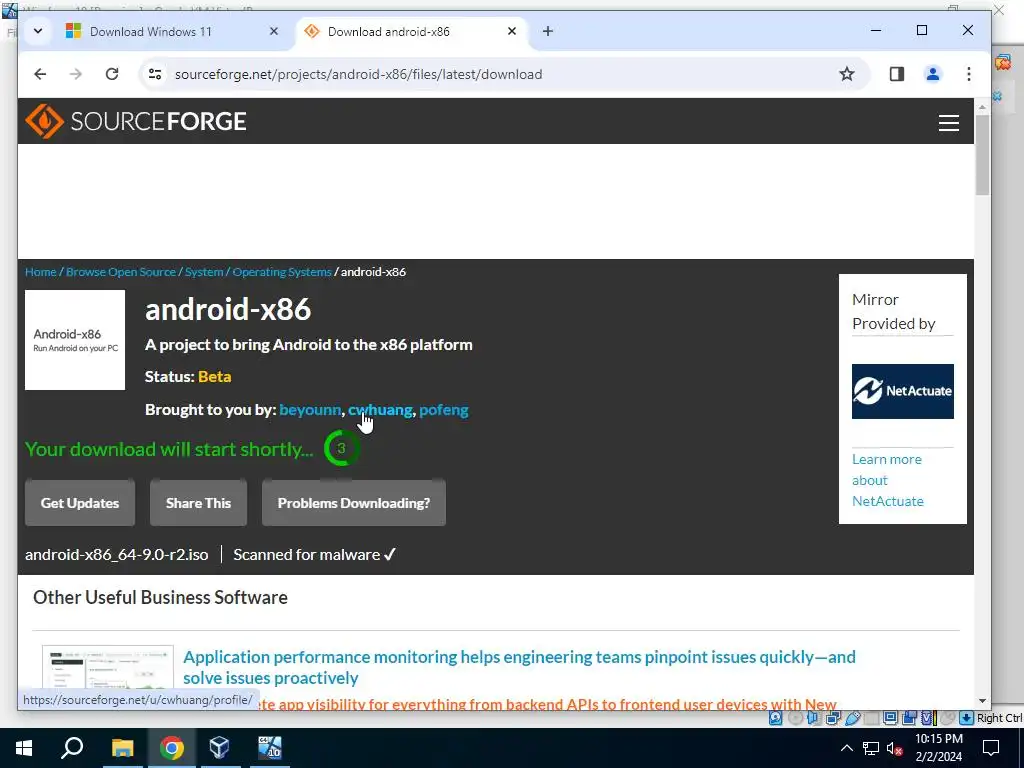The width and height of the screenshot is (1024, 768).
Task: Open beyounn's profile link
Action: point(310,409)
